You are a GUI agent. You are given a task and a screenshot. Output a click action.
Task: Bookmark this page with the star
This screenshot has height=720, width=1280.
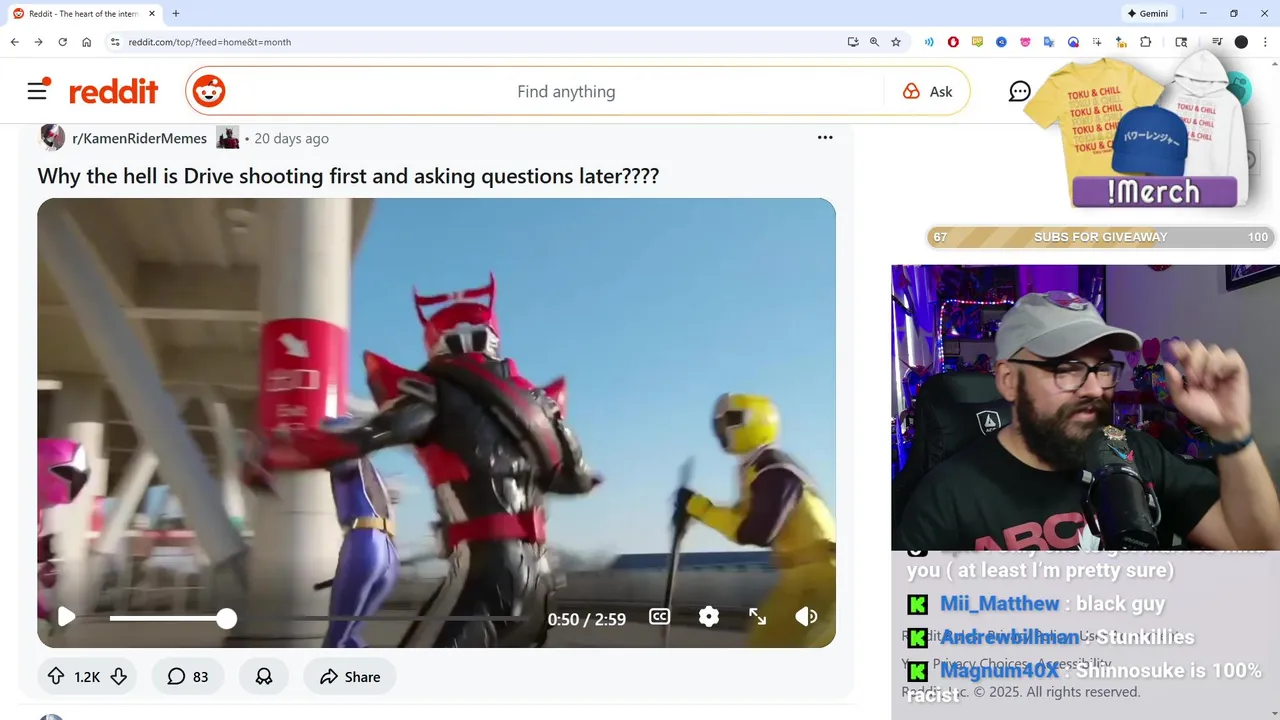click(896, 42)
